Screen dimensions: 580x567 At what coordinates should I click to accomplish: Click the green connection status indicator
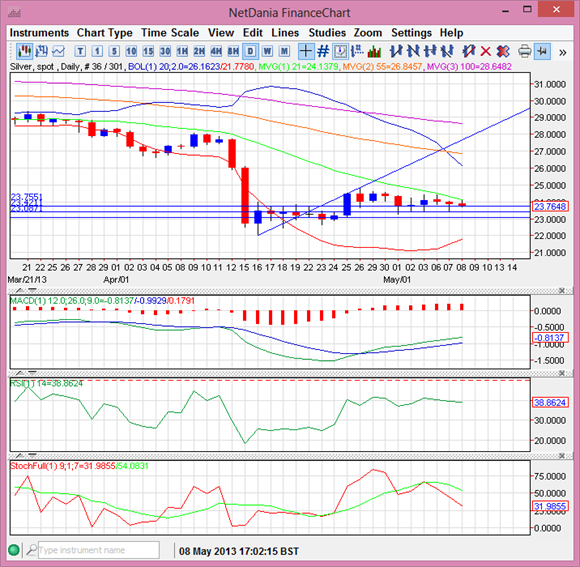click(14, 550)
